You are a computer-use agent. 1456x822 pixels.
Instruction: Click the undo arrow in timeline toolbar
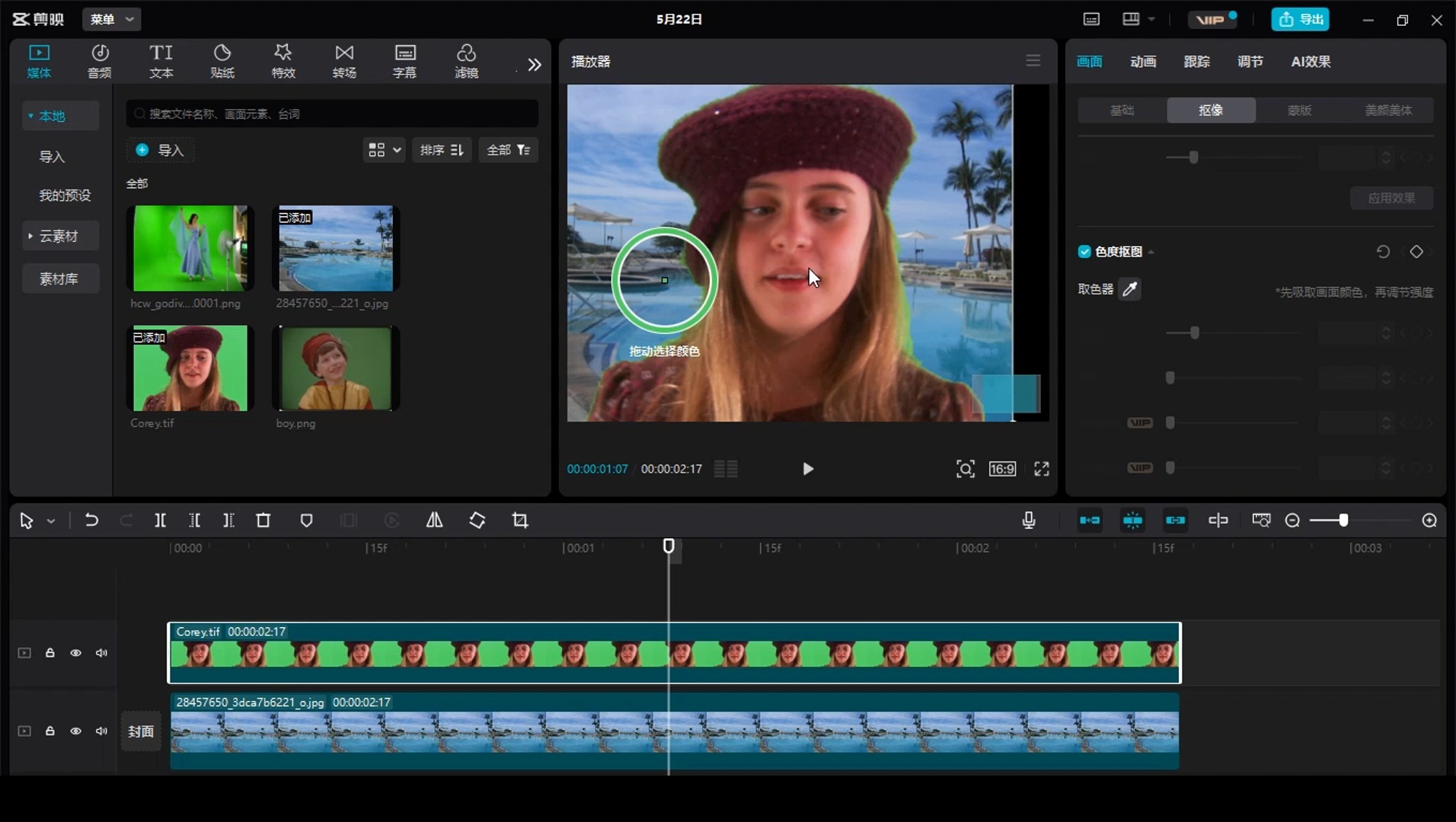(x=91, y=521)
